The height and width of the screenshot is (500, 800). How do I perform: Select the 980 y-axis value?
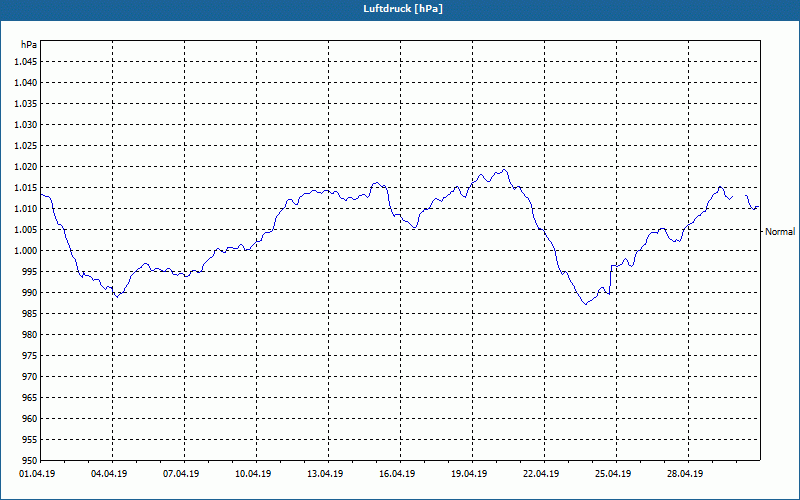pos(31,335)
